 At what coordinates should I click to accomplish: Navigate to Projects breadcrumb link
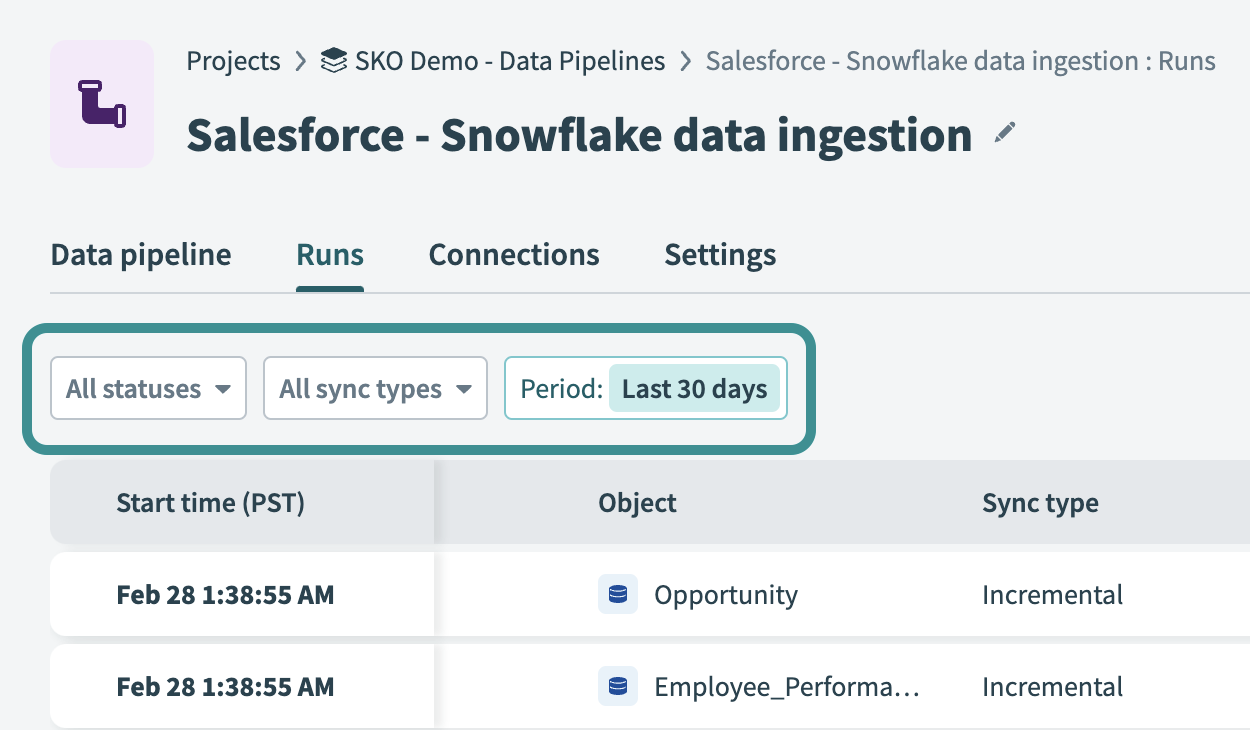coord(234,61)
